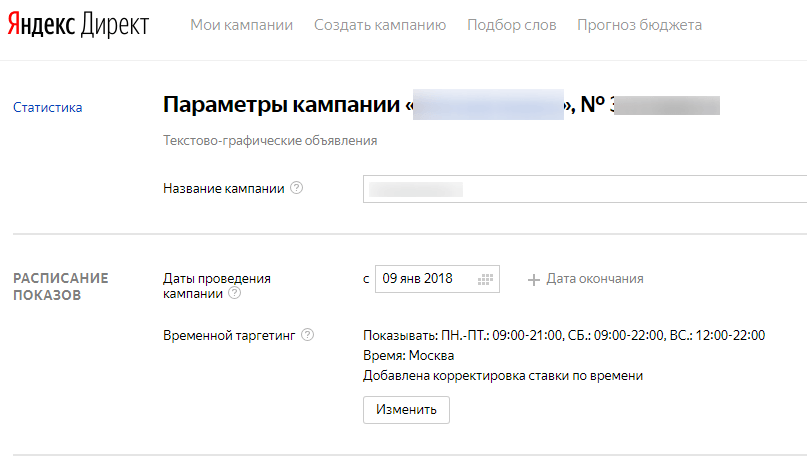The image size is (807, 461).
Task: Open help icon under Даты проведения кампании
Action: point(234,294)
